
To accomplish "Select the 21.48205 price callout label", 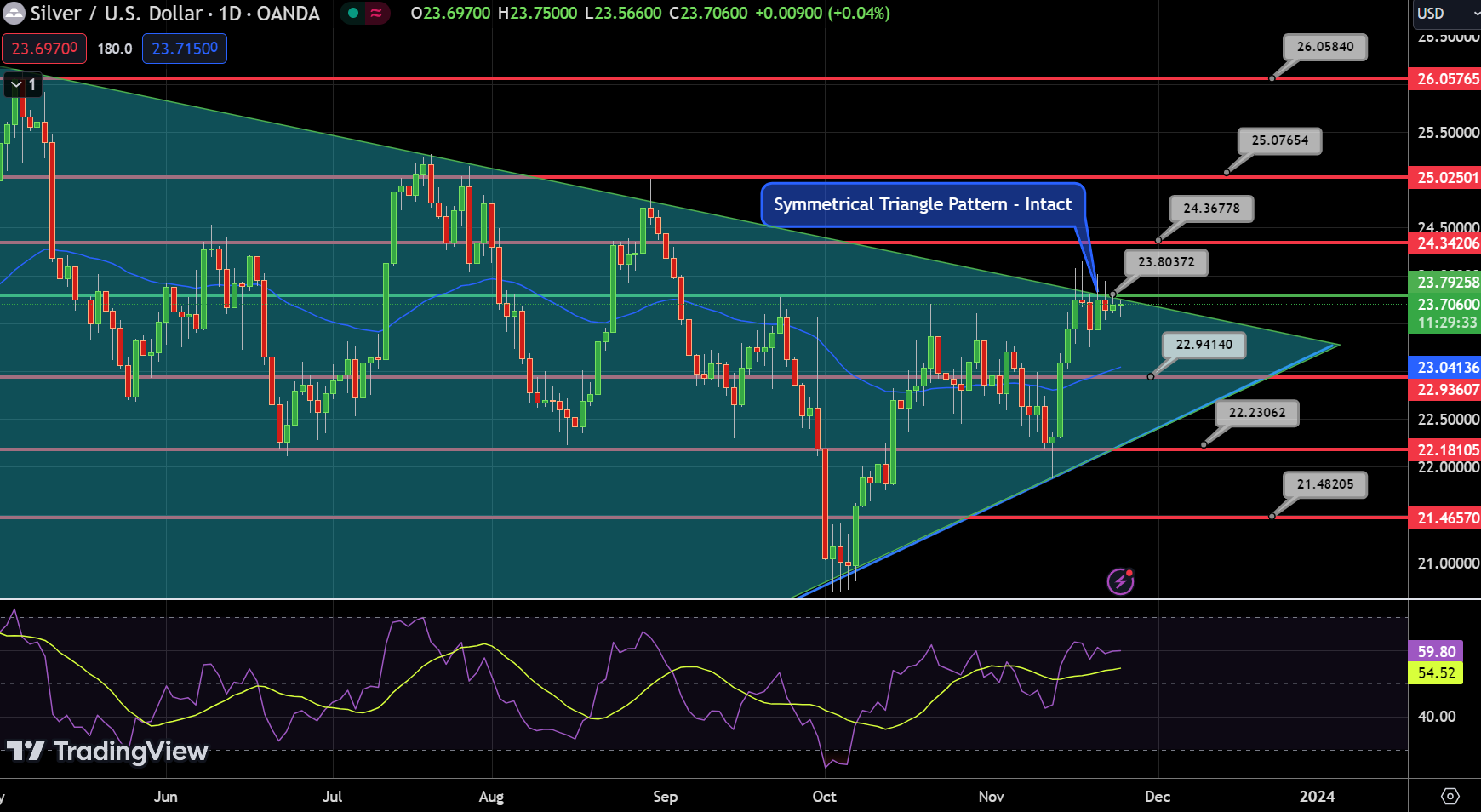I will (x=1325, y=484).
